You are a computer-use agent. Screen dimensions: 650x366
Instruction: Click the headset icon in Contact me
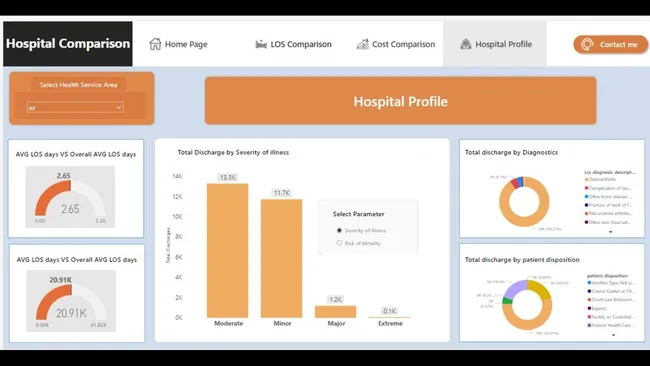click(587, 44)
